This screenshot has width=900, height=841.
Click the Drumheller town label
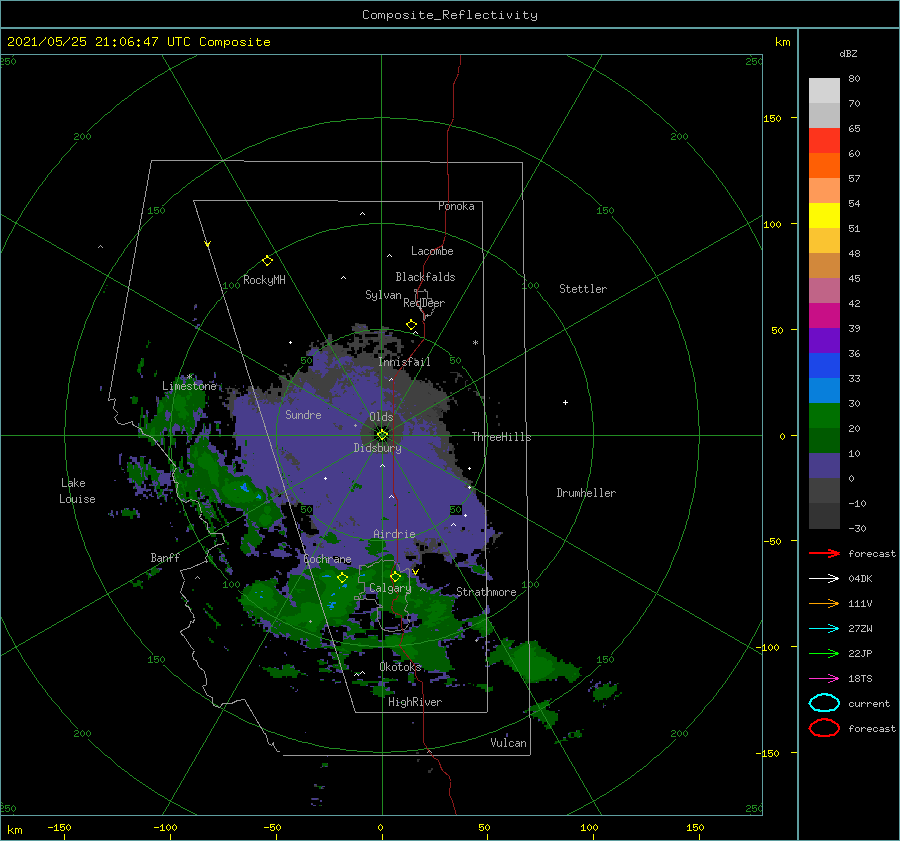click(x=586, y=493)
